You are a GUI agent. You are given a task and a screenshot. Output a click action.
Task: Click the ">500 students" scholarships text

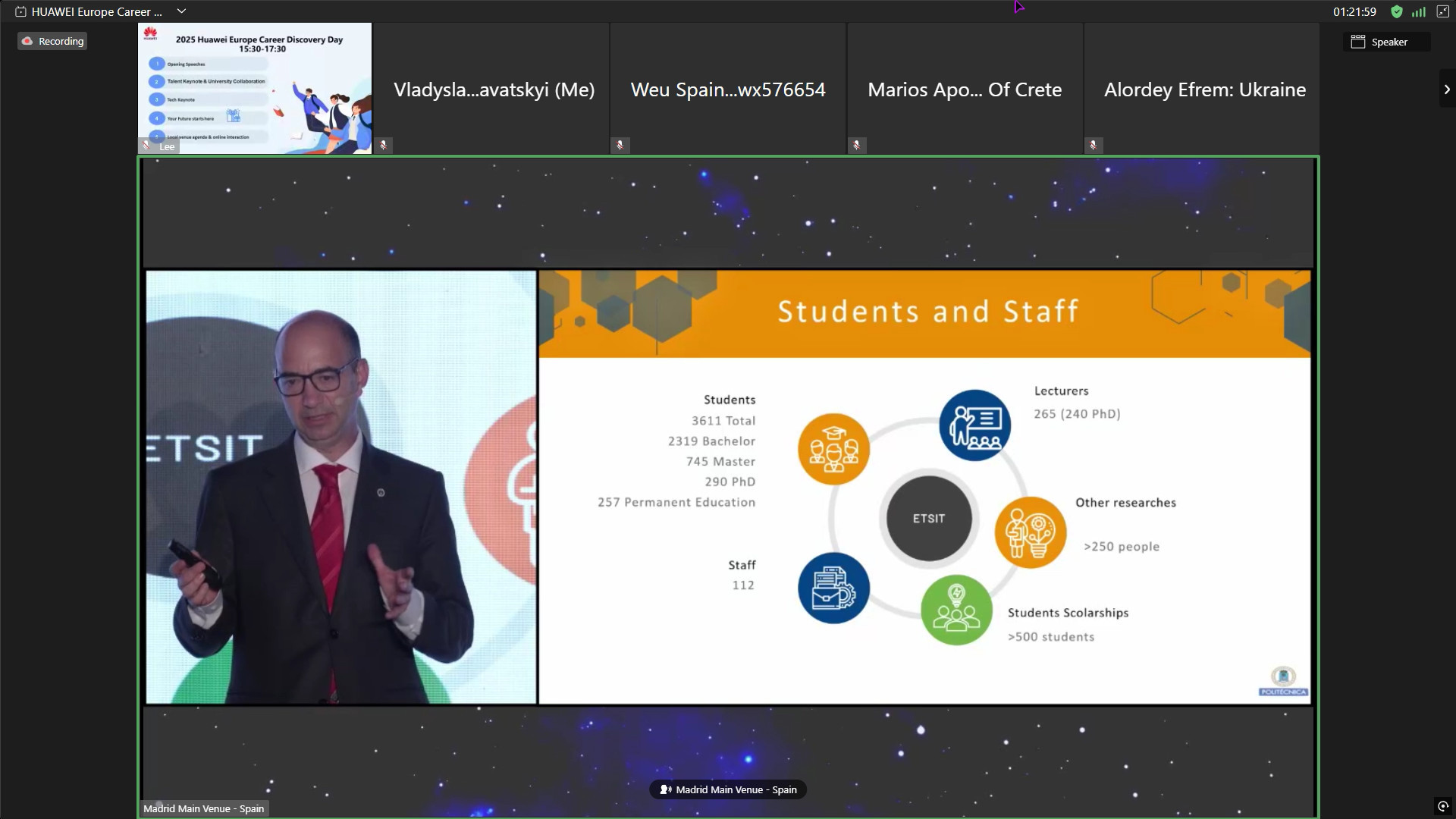(1051, 637)
